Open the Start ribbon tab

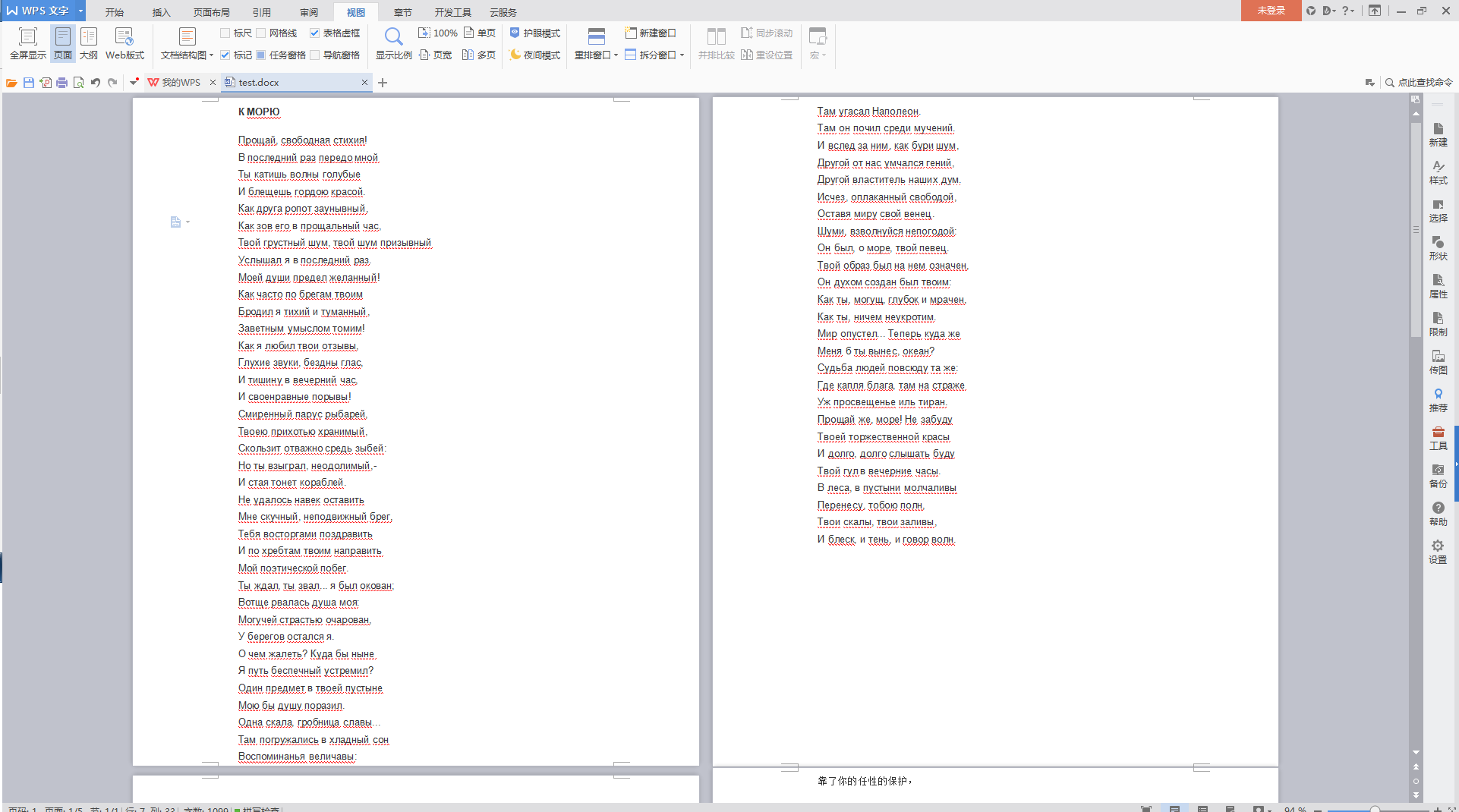(115, 12)
